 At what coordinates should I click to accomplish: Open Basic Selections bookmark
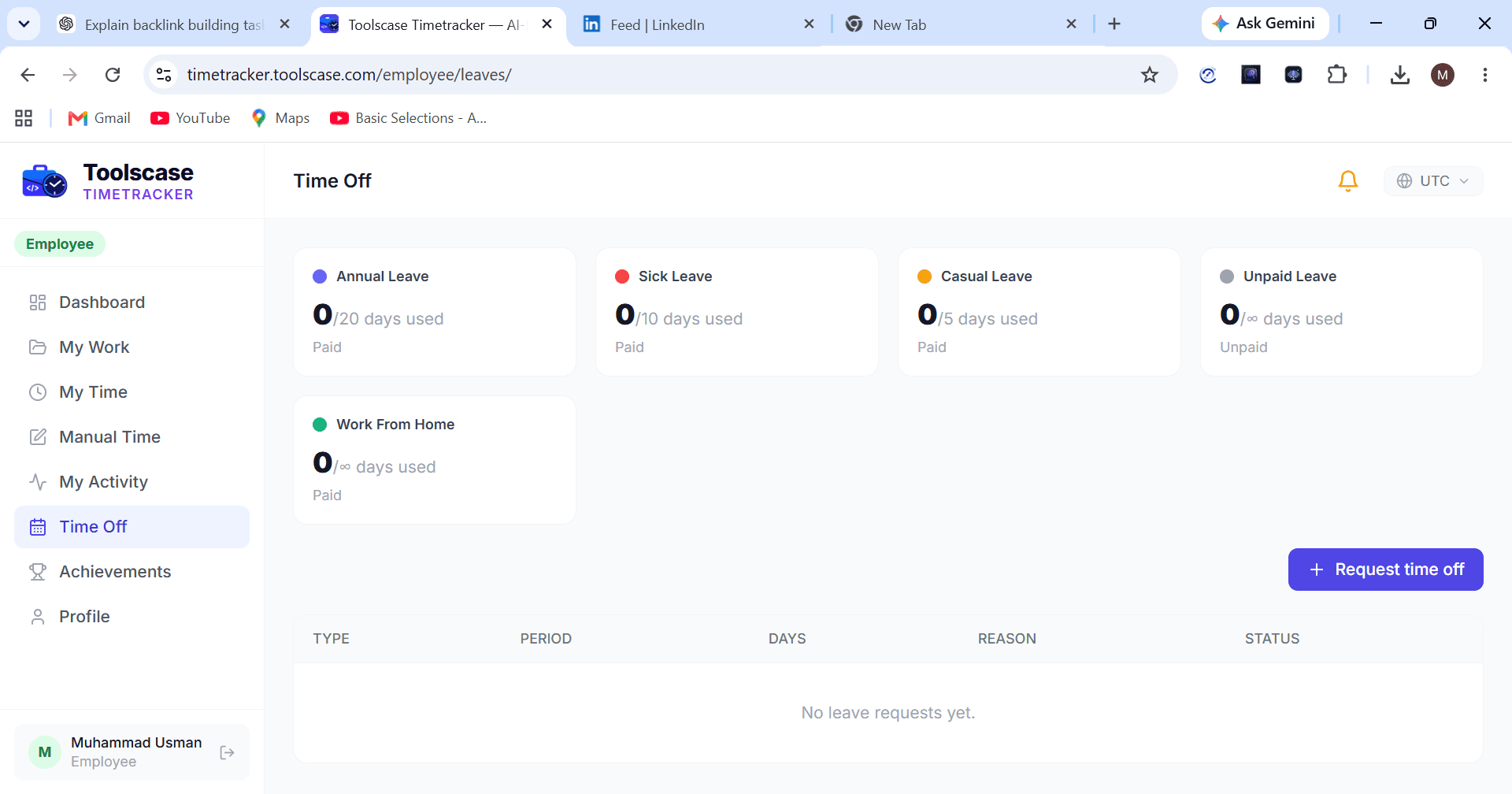[409, 118]
